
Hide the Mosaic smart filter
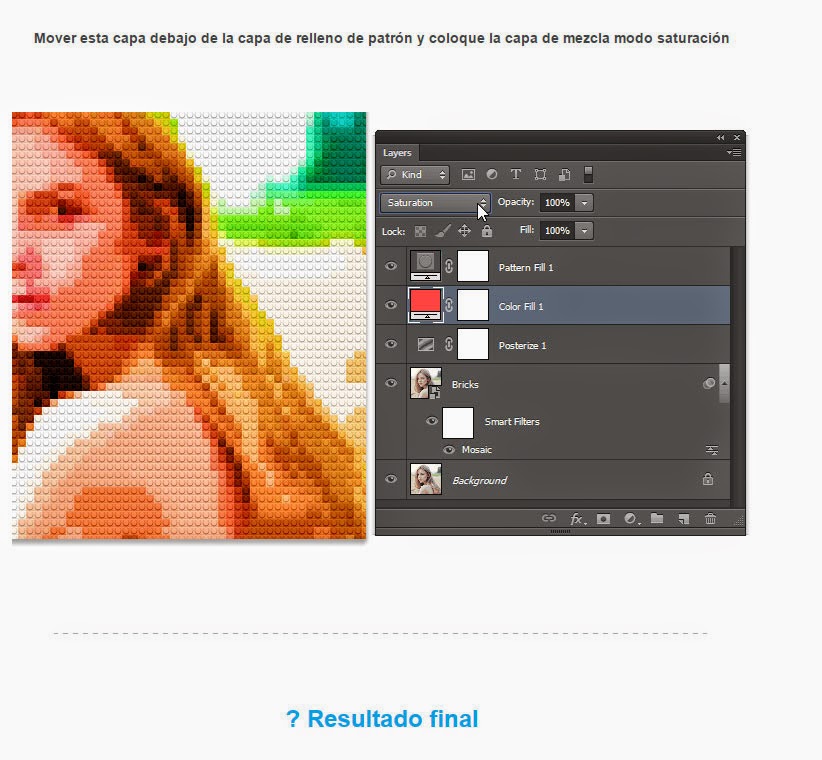[449, 450]
